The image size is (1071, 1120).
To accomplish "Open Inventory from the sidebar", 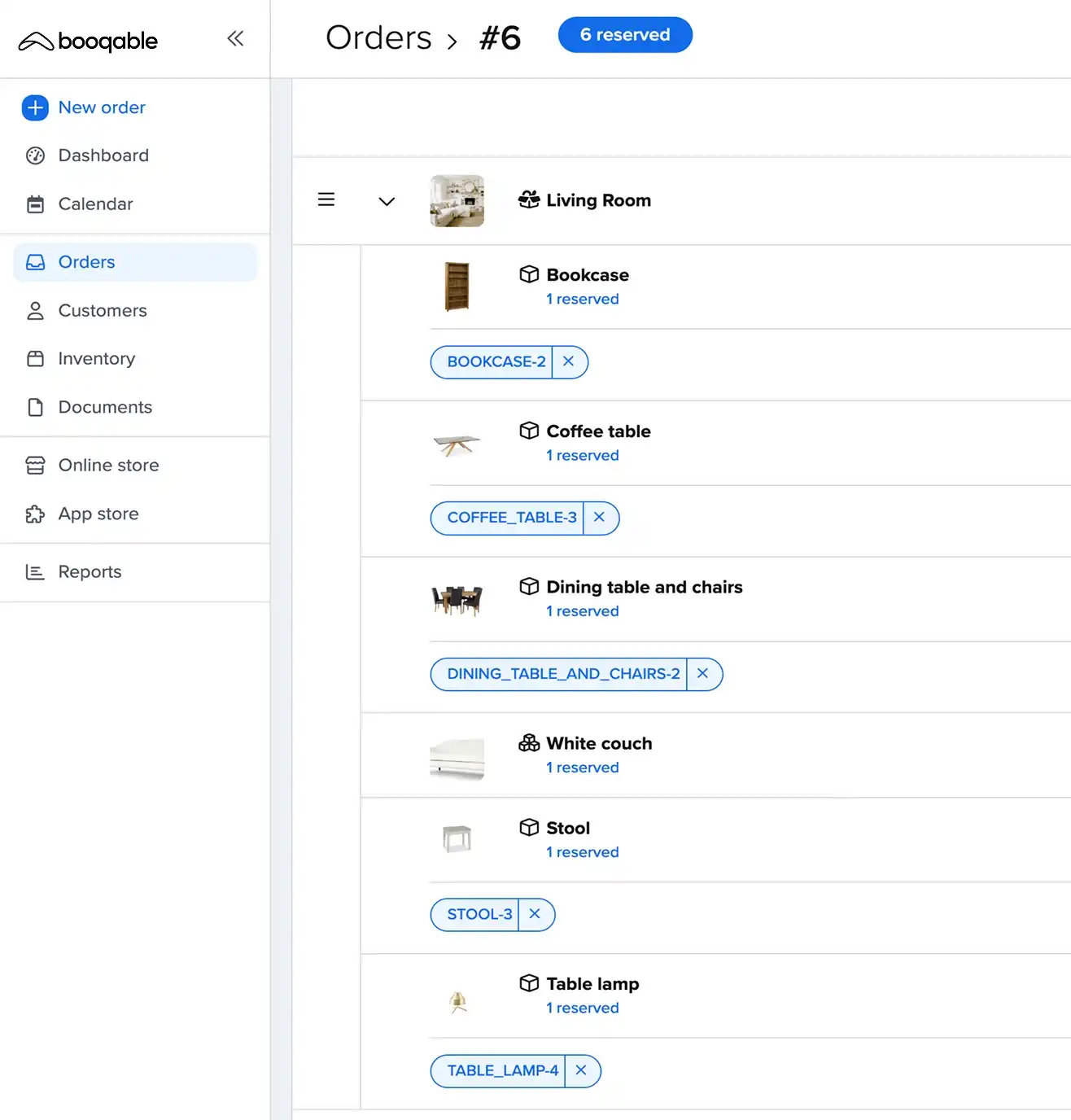I will point(96,359).
